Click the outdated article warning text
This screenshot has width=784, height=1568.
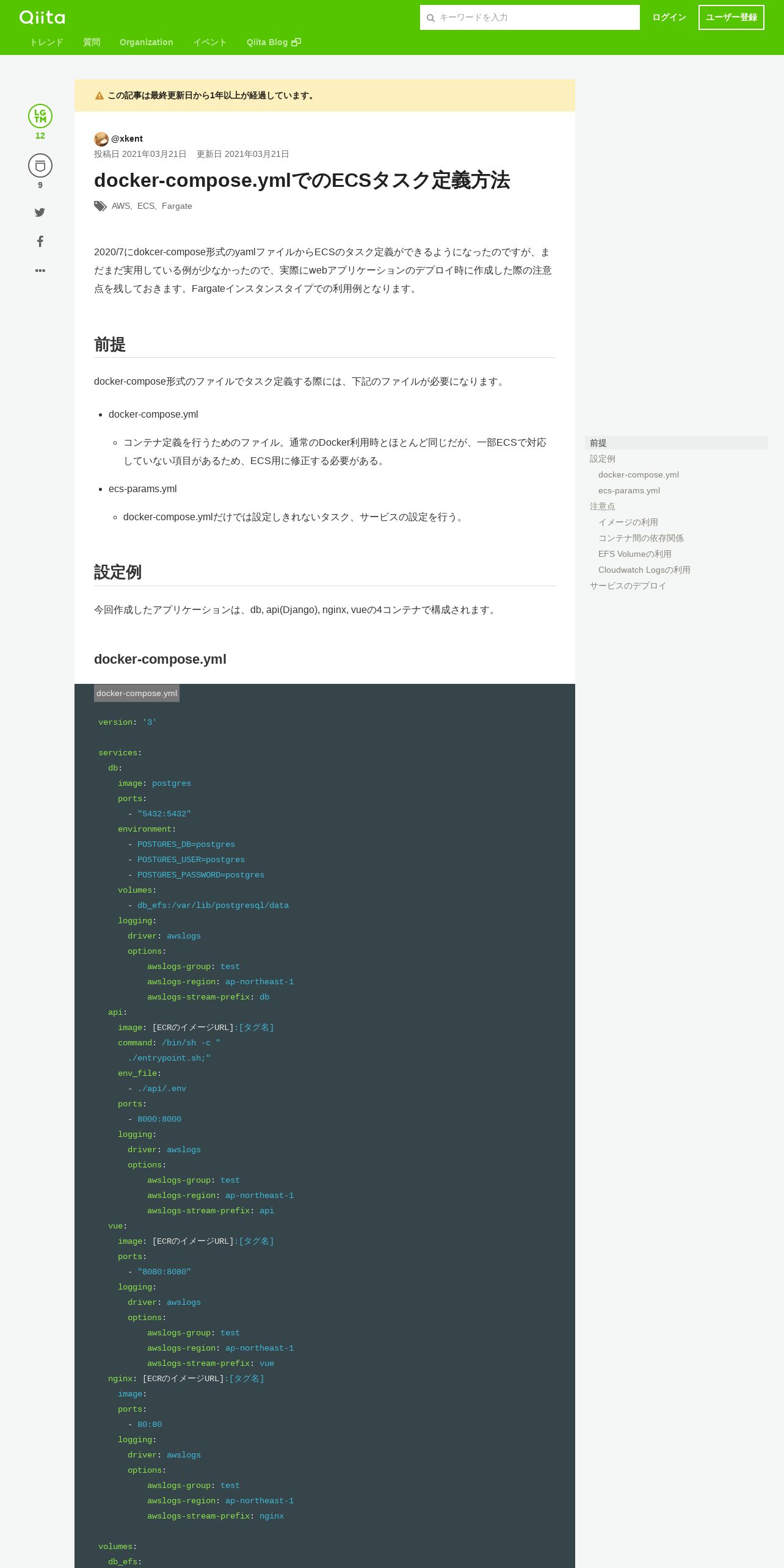(212, 95)
